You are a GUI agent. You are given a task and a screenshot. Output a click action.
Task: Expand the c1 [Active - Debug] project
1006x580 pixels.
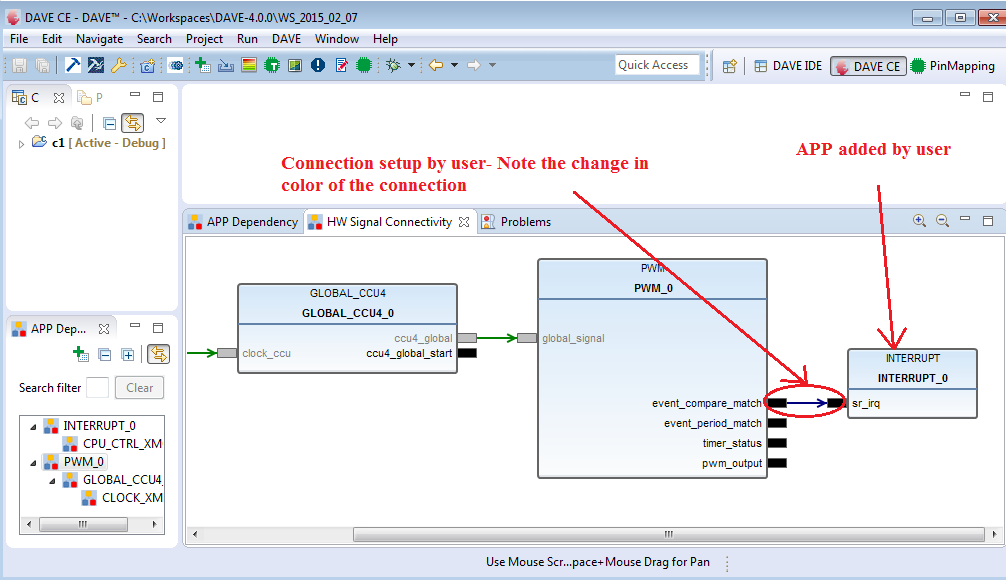click(x=21, y=144)
